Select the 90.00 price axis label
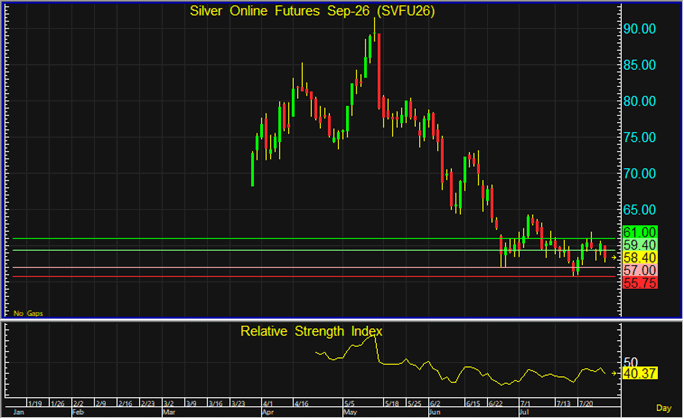Screen dimensions: 684x419 click(x=640, y=29)
